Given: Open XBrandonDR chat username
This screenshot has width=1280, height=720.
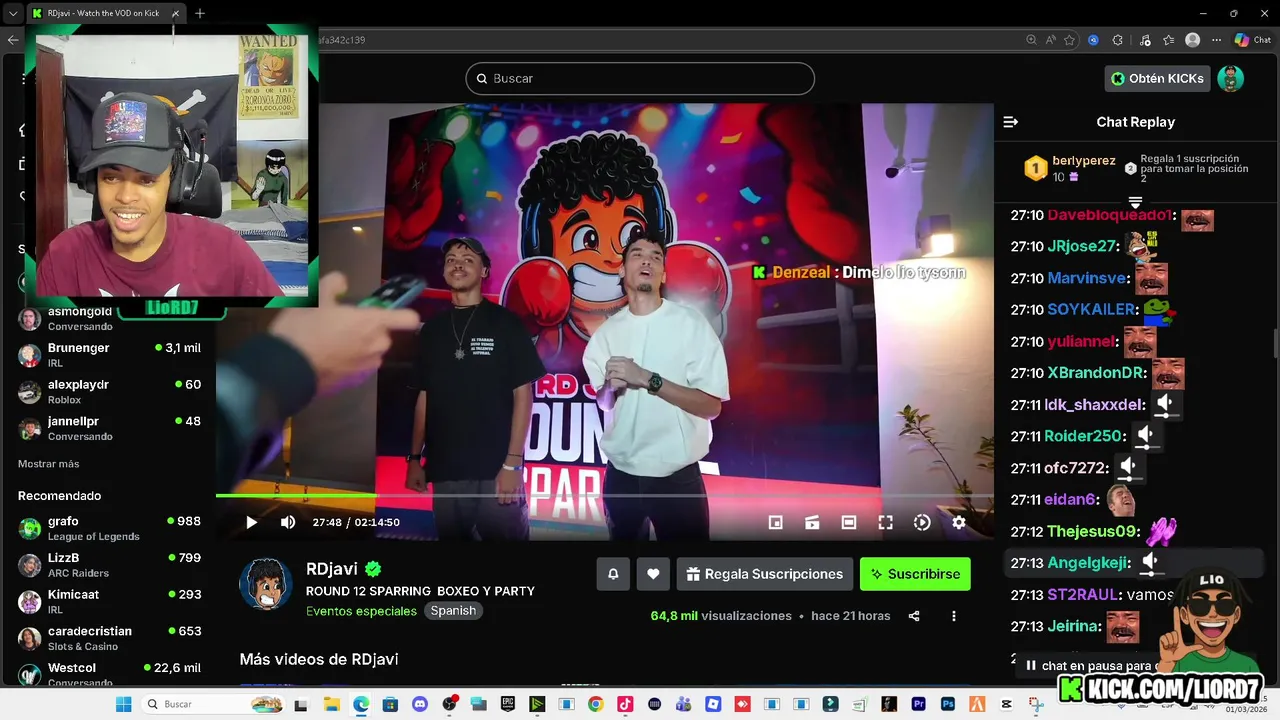Looking at the screenshot, I should (x=1097, y=373).
